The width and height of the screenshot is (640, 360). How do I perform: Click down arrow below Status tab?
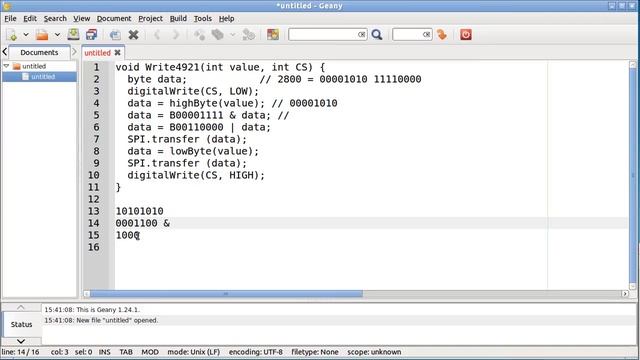point(21,341)
